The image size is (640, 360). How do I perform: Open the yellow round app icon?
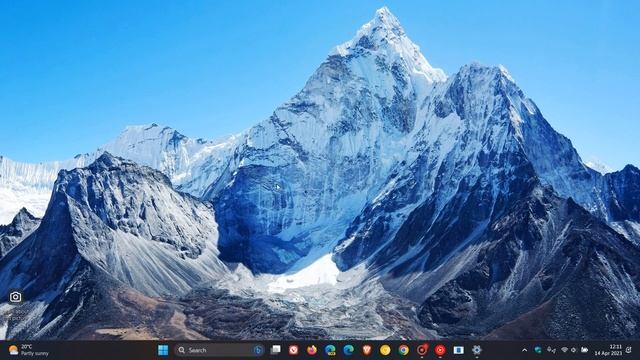385,350
